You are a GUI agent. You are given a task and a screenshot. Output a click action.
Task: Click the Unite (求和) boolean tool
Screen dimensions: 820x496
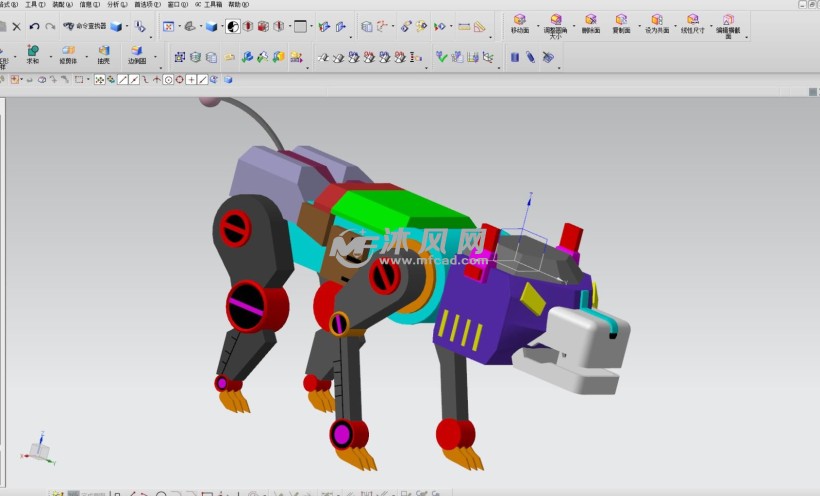pyautogui.click(x=33, y=54)
